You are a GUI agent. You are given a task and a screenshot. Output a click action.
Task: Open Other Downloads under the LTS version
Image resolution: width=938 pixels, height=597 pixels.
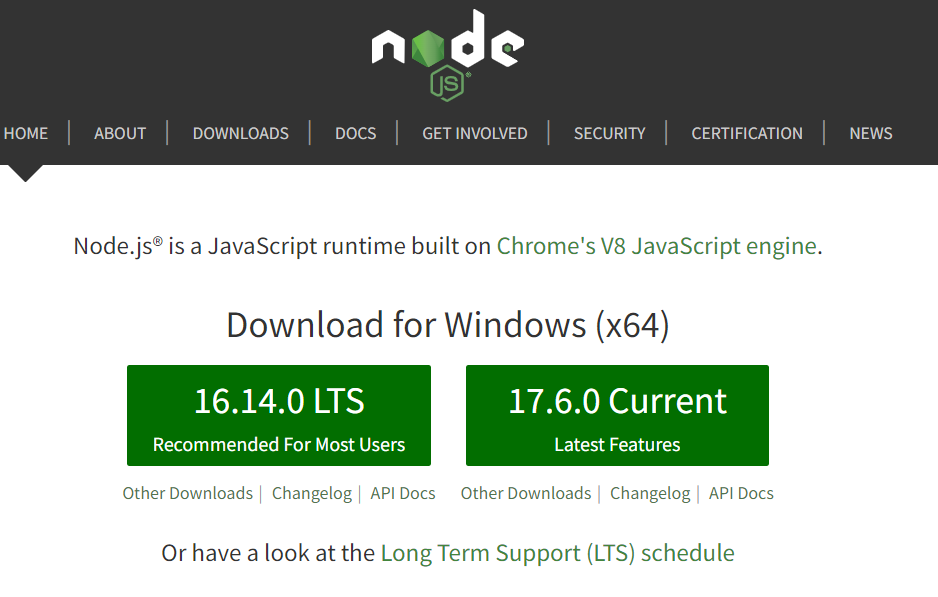click(187, 493)
